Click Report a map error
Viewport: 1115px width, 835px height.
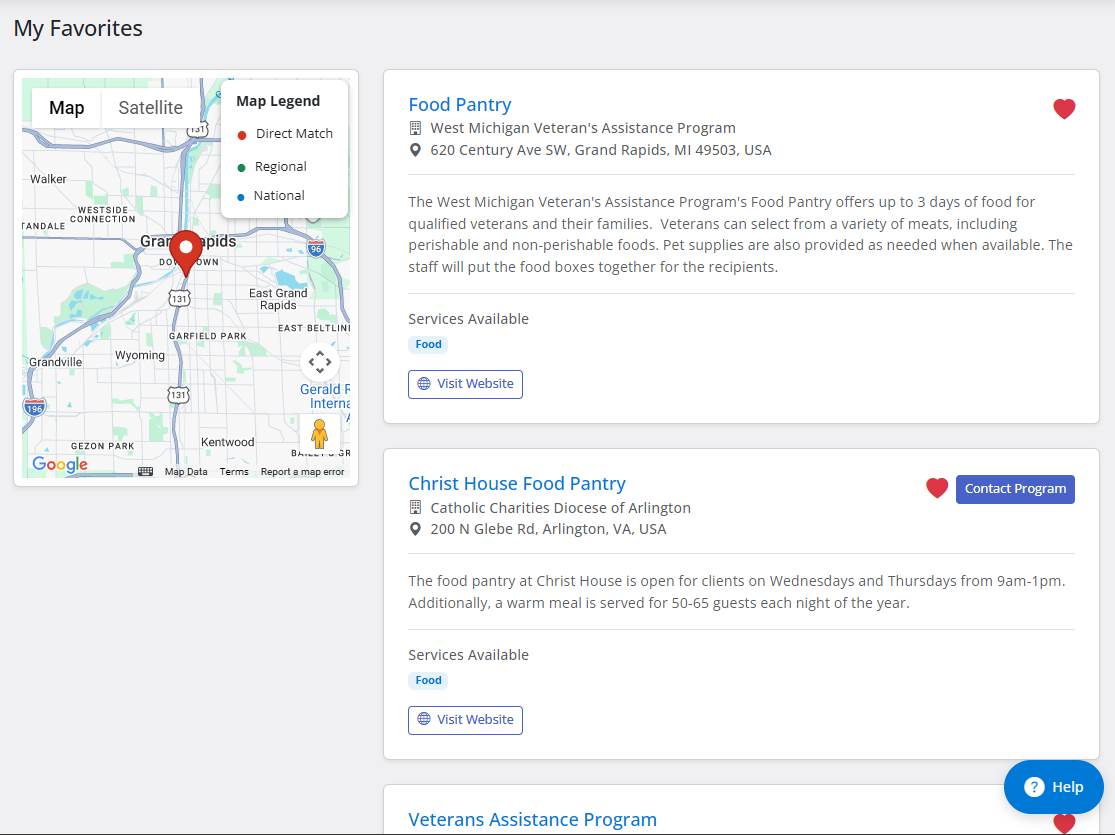(302, 472)
